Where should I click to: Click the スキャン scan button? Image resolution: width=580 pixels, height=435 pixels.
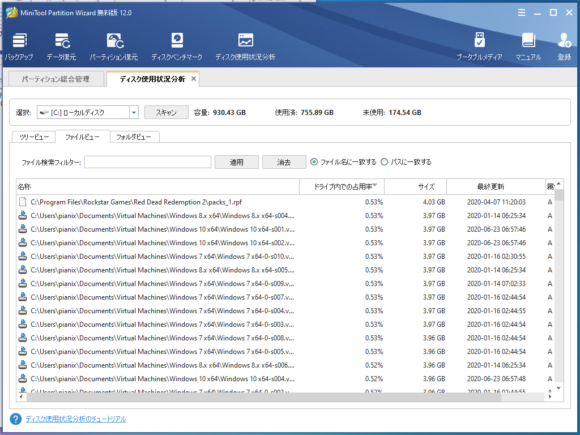[x=166, y=112]
